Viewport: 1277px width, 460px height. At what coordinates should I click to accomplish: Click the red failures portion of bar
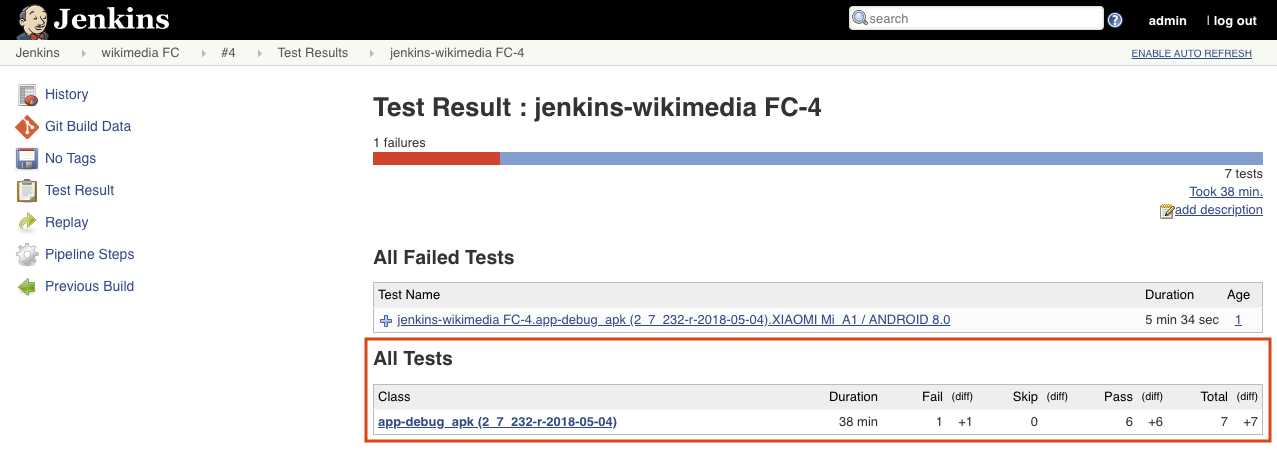pyautogui.click(x=436, y=158)
